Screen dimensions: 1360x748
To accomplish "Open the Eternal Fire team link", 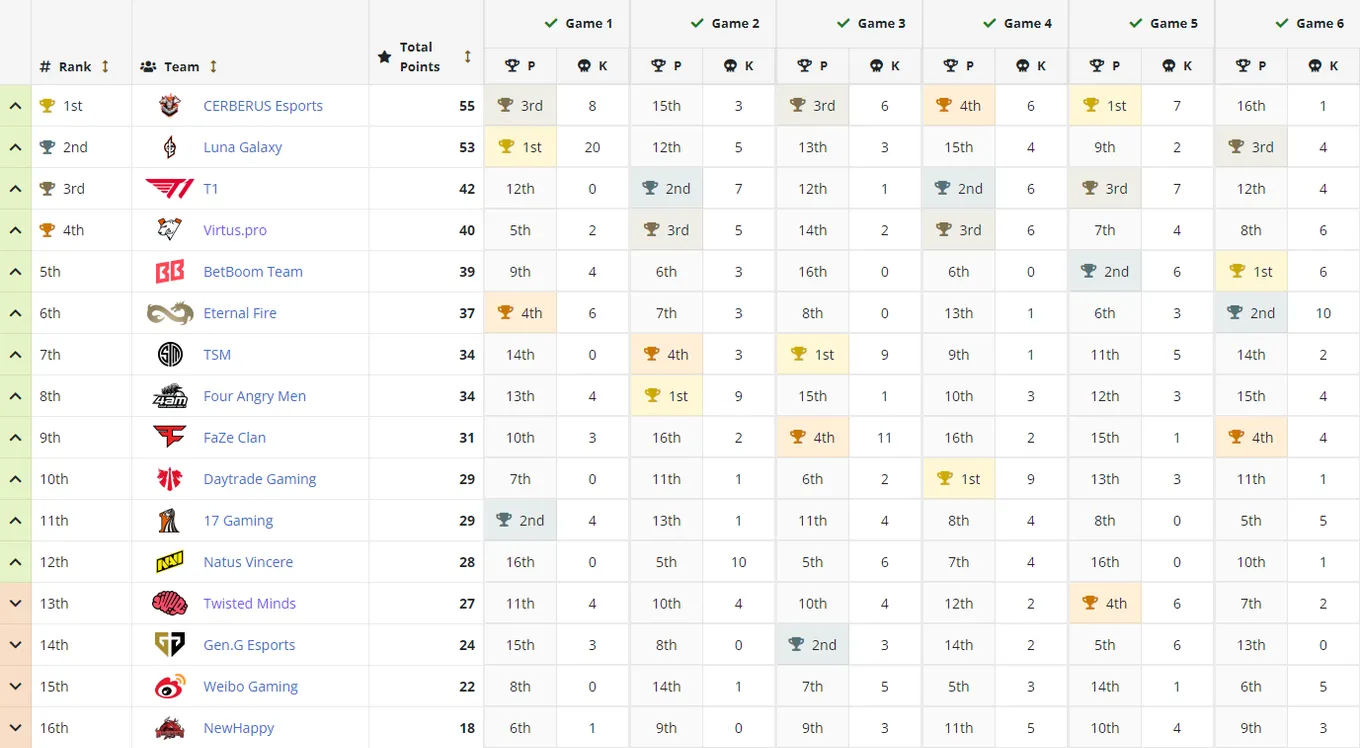I will [x=240, y=313].
